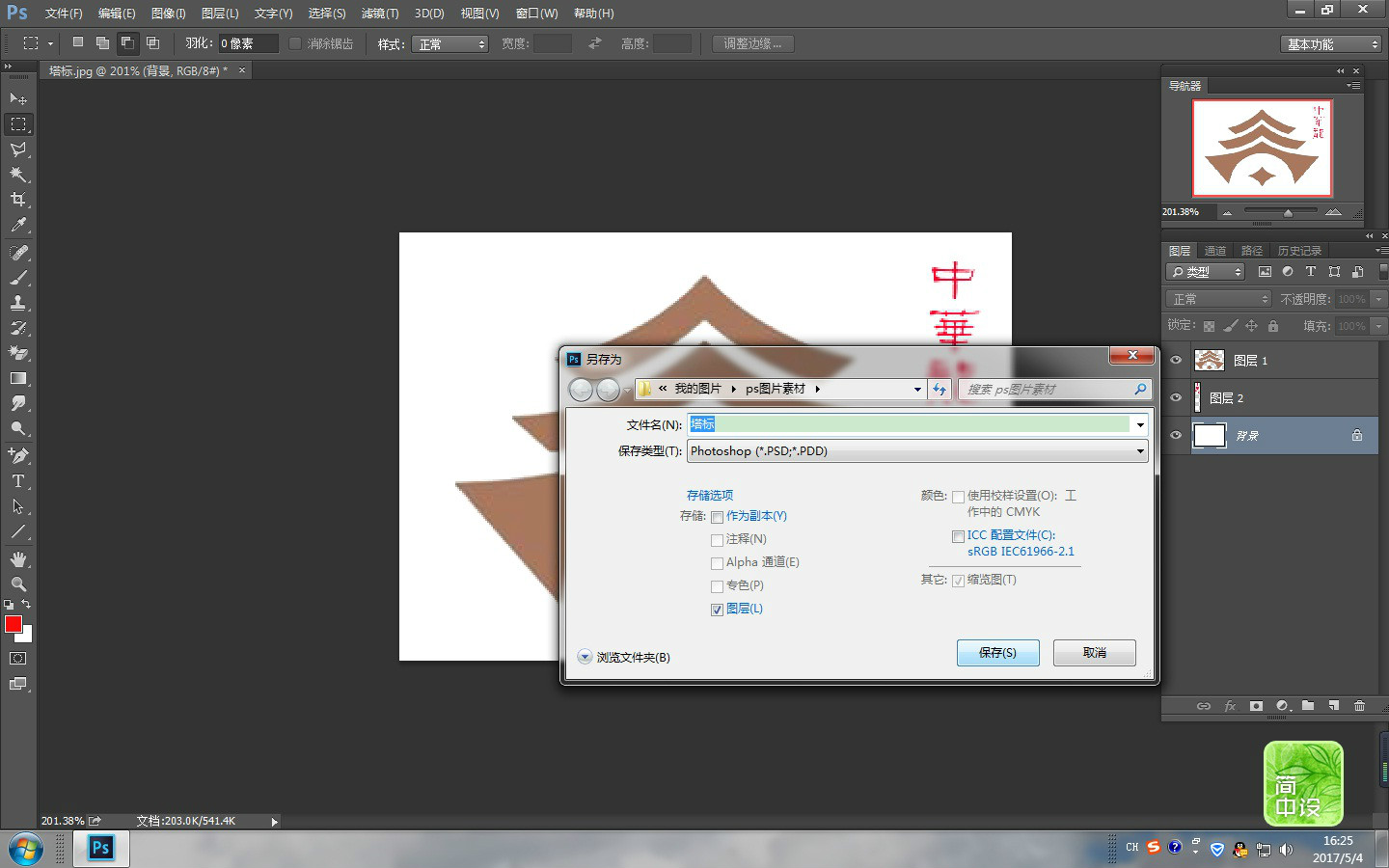Click the delete layer trash icon
The height and width of the screenshot is (868, 1389).
tap(1359, 706)
